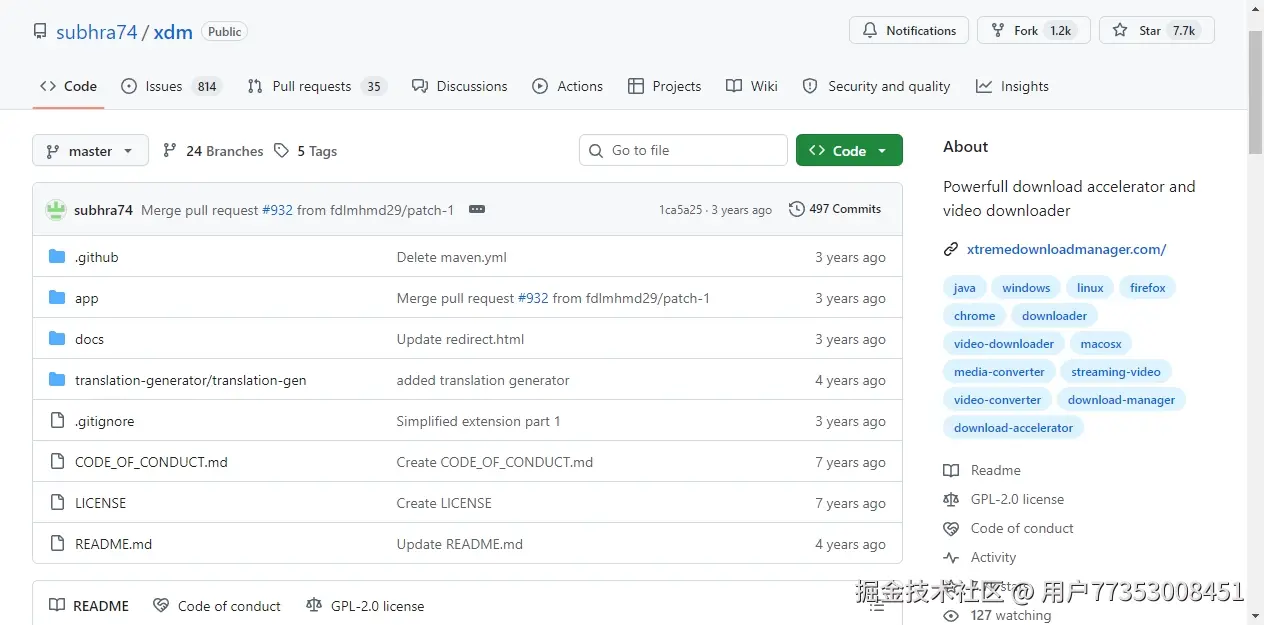Screen dimensions: 1264x625
Task: Open pull request #932 link in commit header
Action: click(x=277, y=210)
